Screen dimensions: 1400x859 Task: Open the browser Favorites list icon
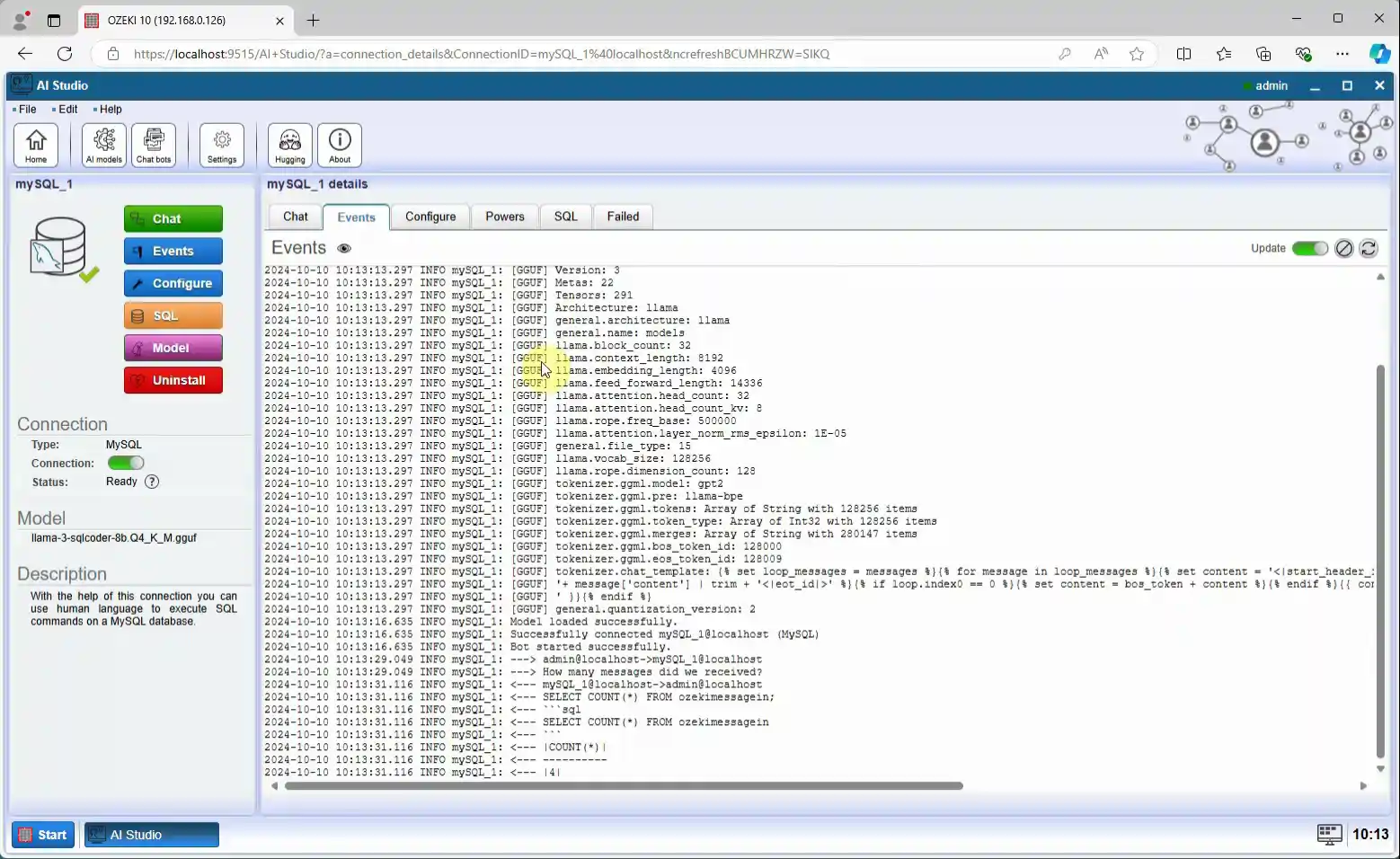1223,54
